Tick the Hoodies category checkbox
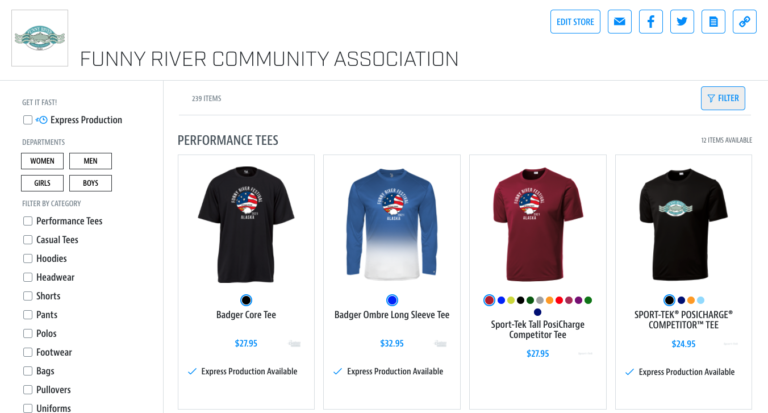 [28, 259]
